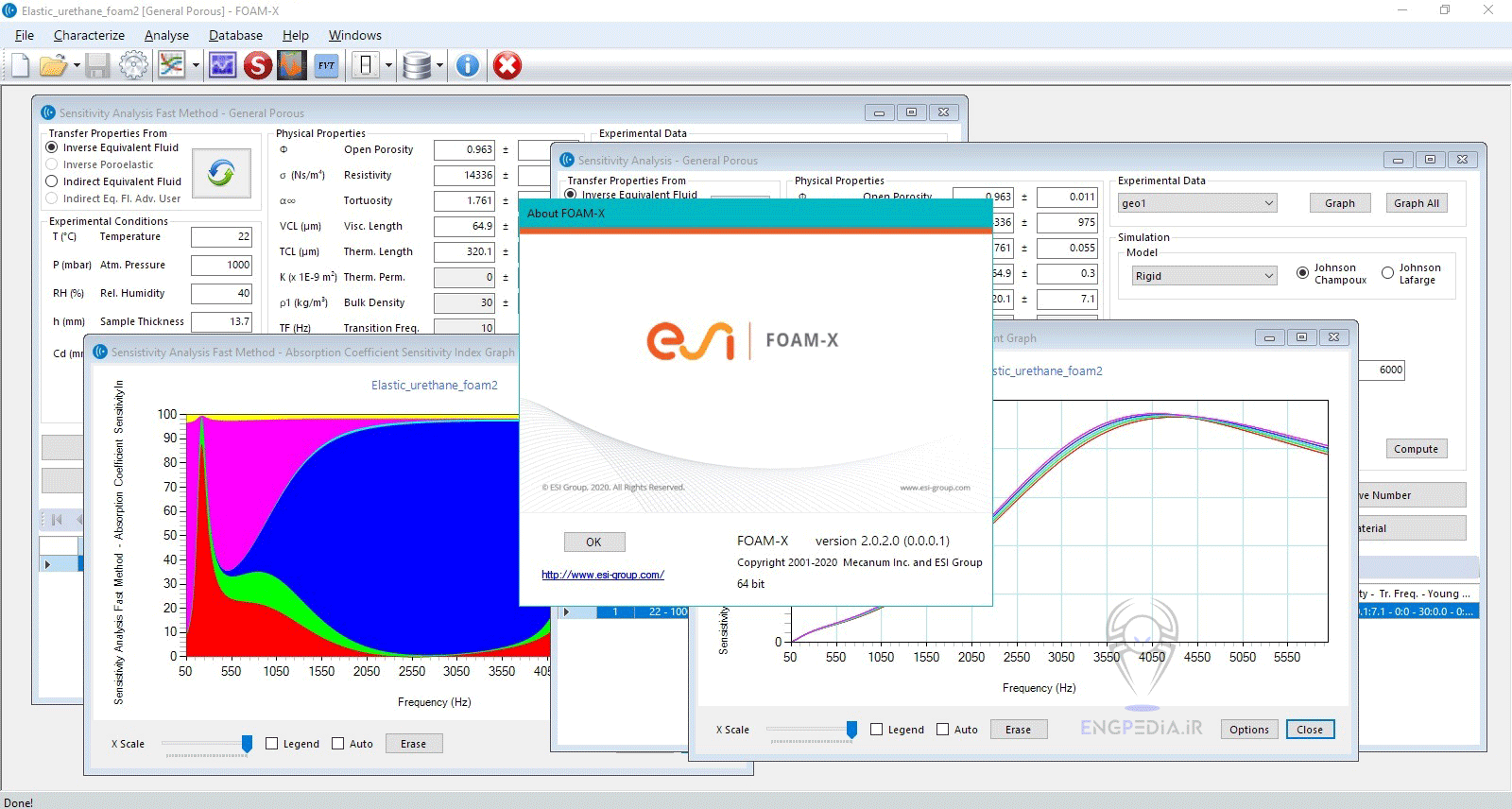Click the new document toolbar icon
Viewport: 1512px width, 809px height.
[20, 65]
